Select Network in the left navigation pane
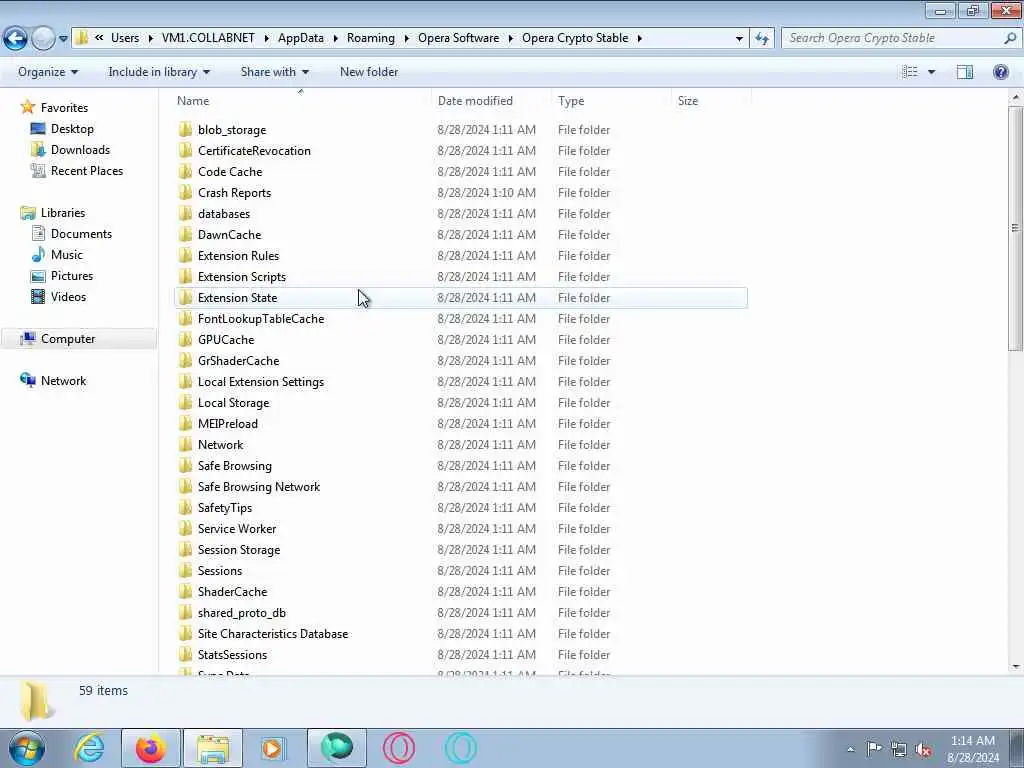Viewport: 1024px width, 768px height. click(x=63, y=381)
